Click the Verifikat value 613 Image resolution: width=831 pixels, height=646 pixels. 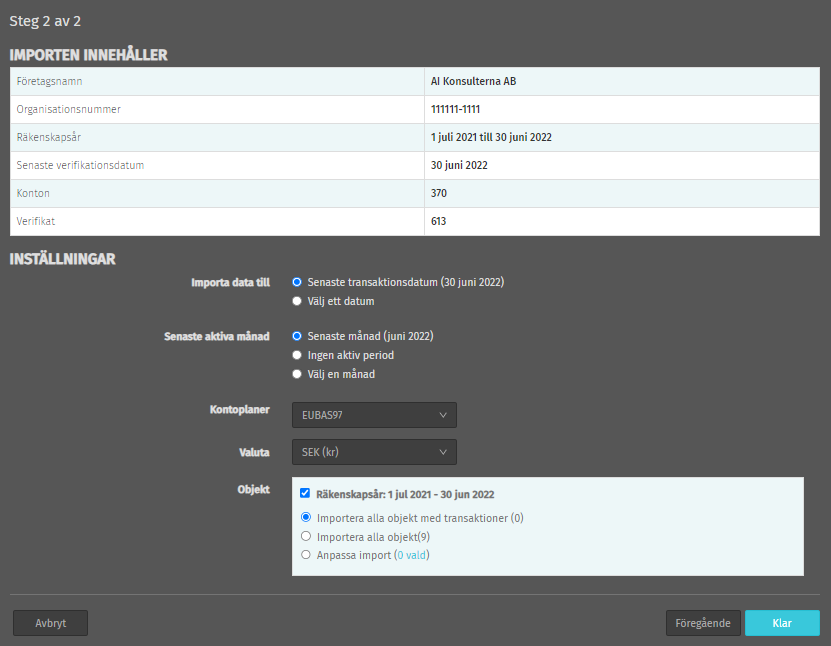(438, 222)
